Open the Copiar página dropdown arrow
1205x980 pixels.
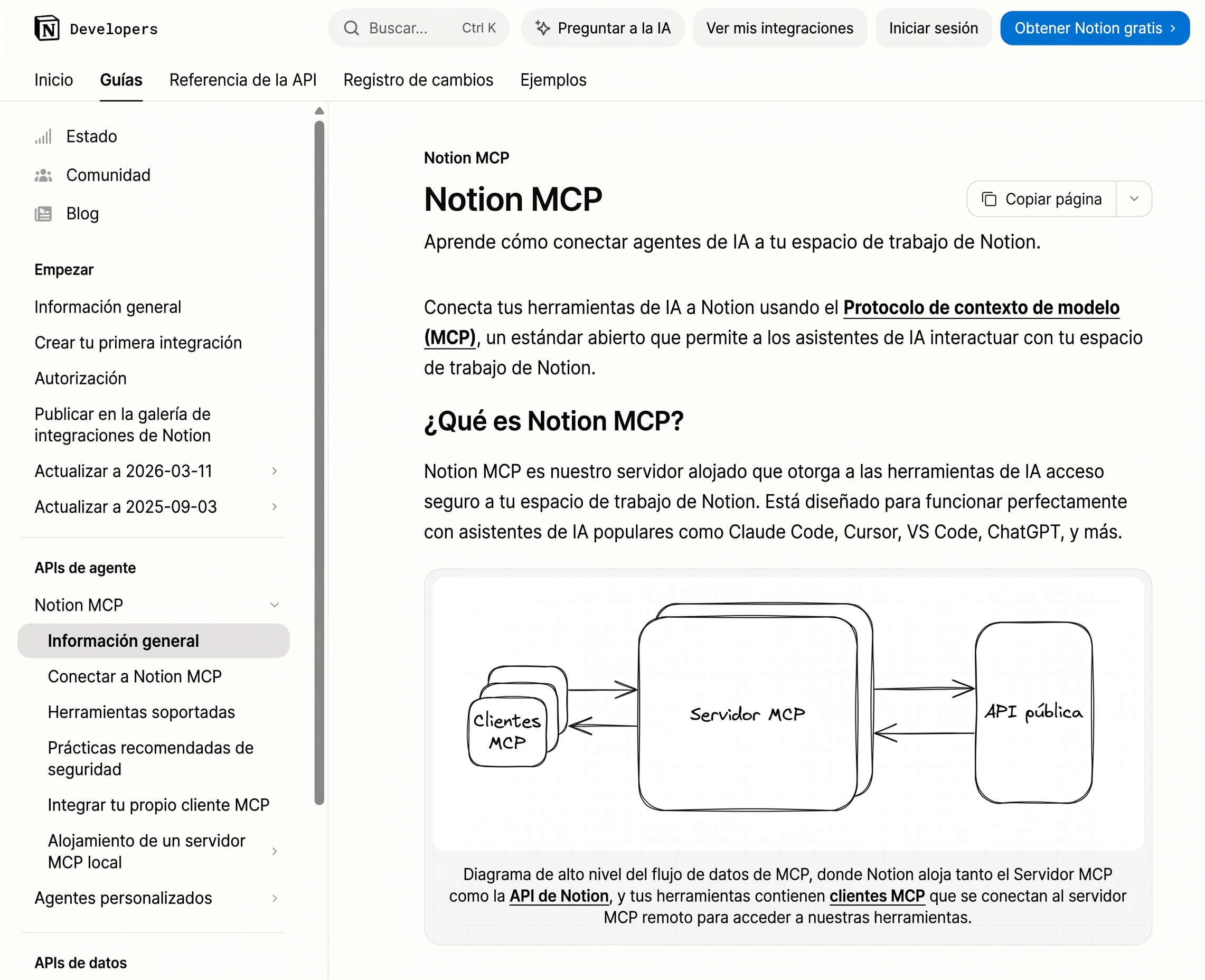[1134, 199]
